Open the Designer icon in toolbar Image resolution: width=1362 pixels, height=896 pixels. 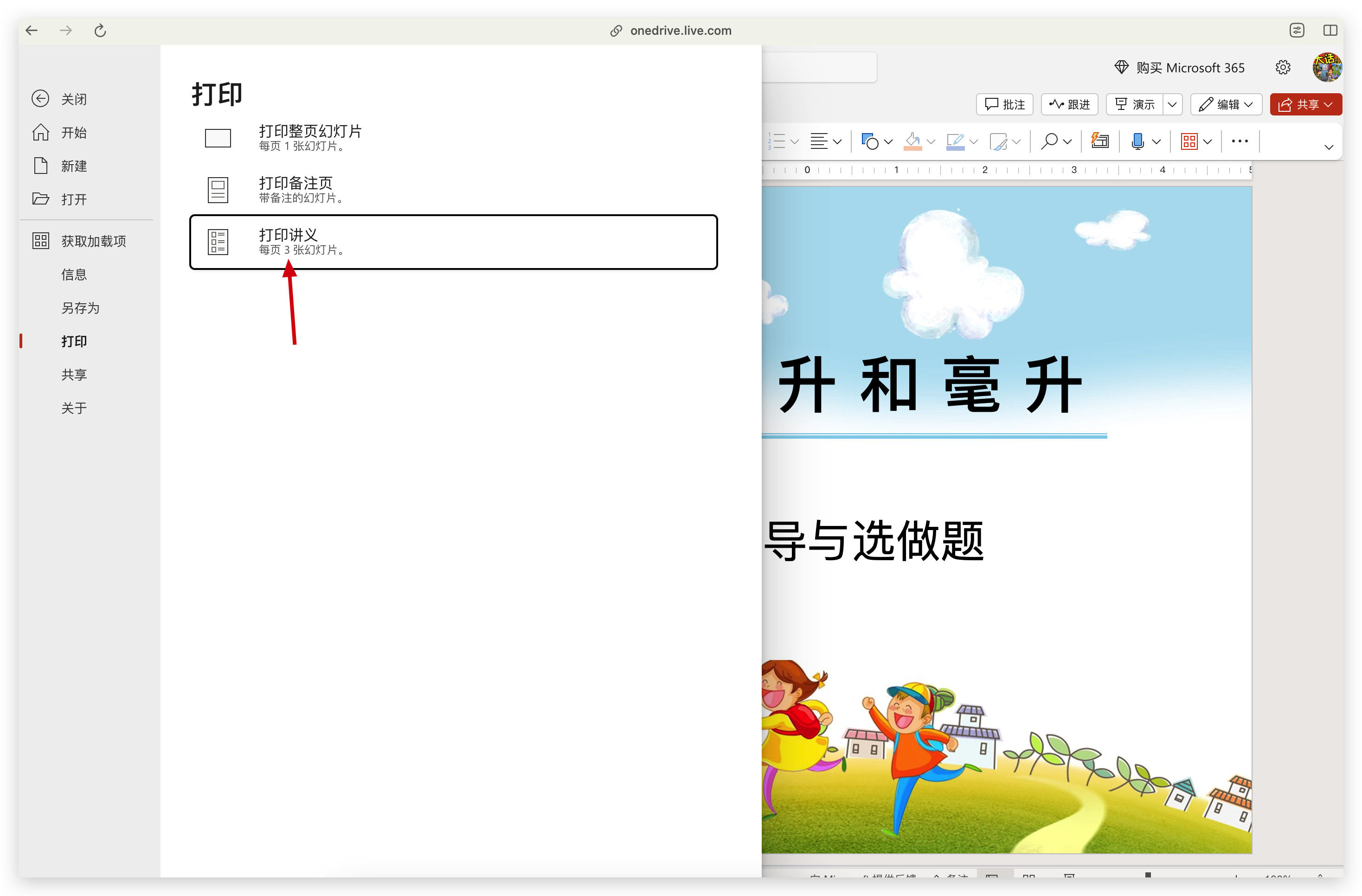point(1099,141)
